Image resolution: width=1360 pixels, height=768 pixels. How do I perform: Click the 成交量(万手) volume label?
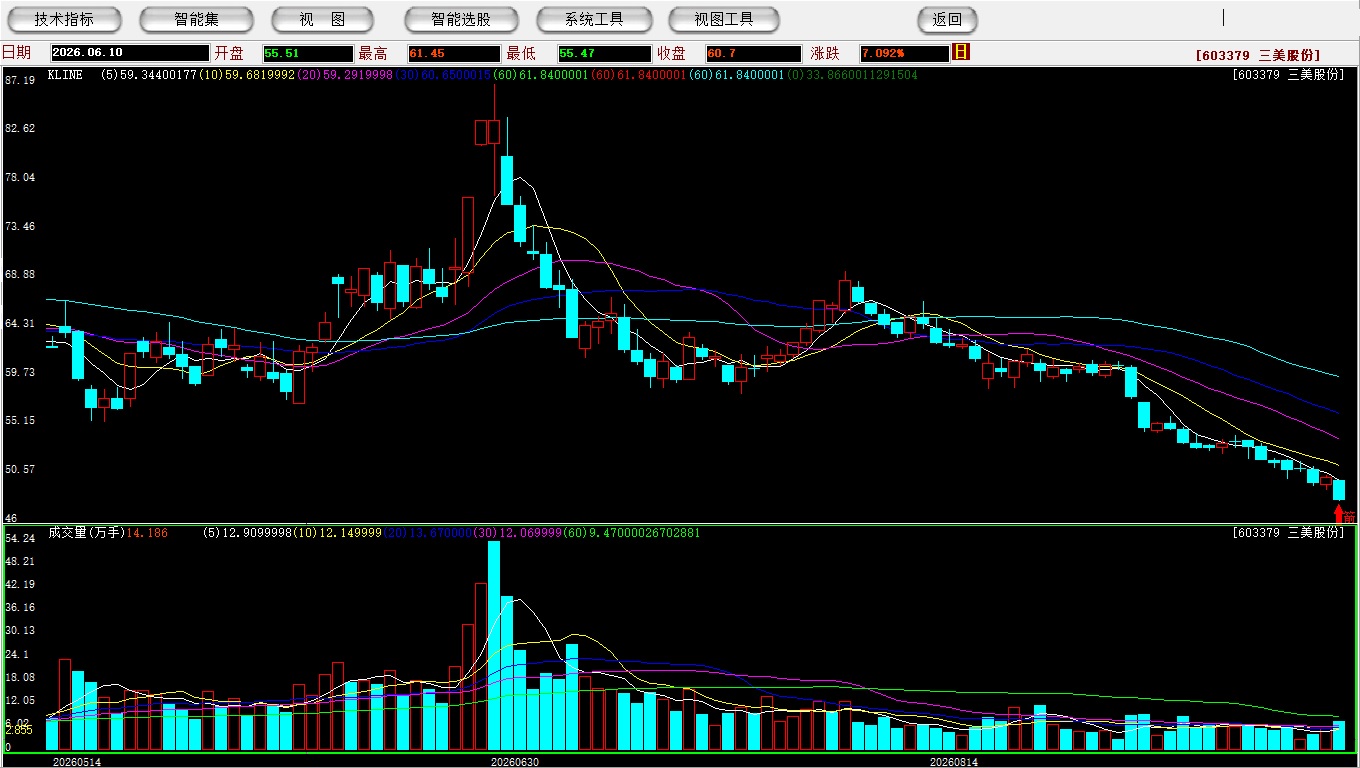tap(86, 533)
